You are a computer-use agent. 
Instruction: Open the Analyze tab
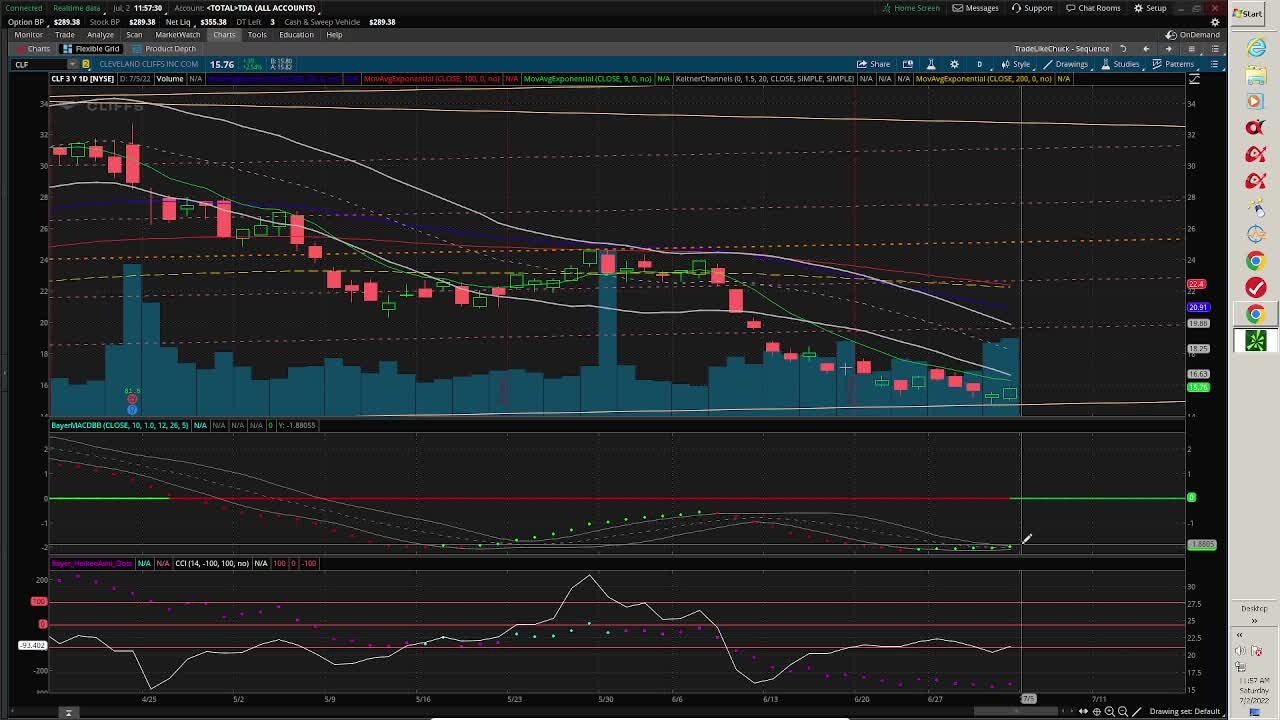[100, 35]
